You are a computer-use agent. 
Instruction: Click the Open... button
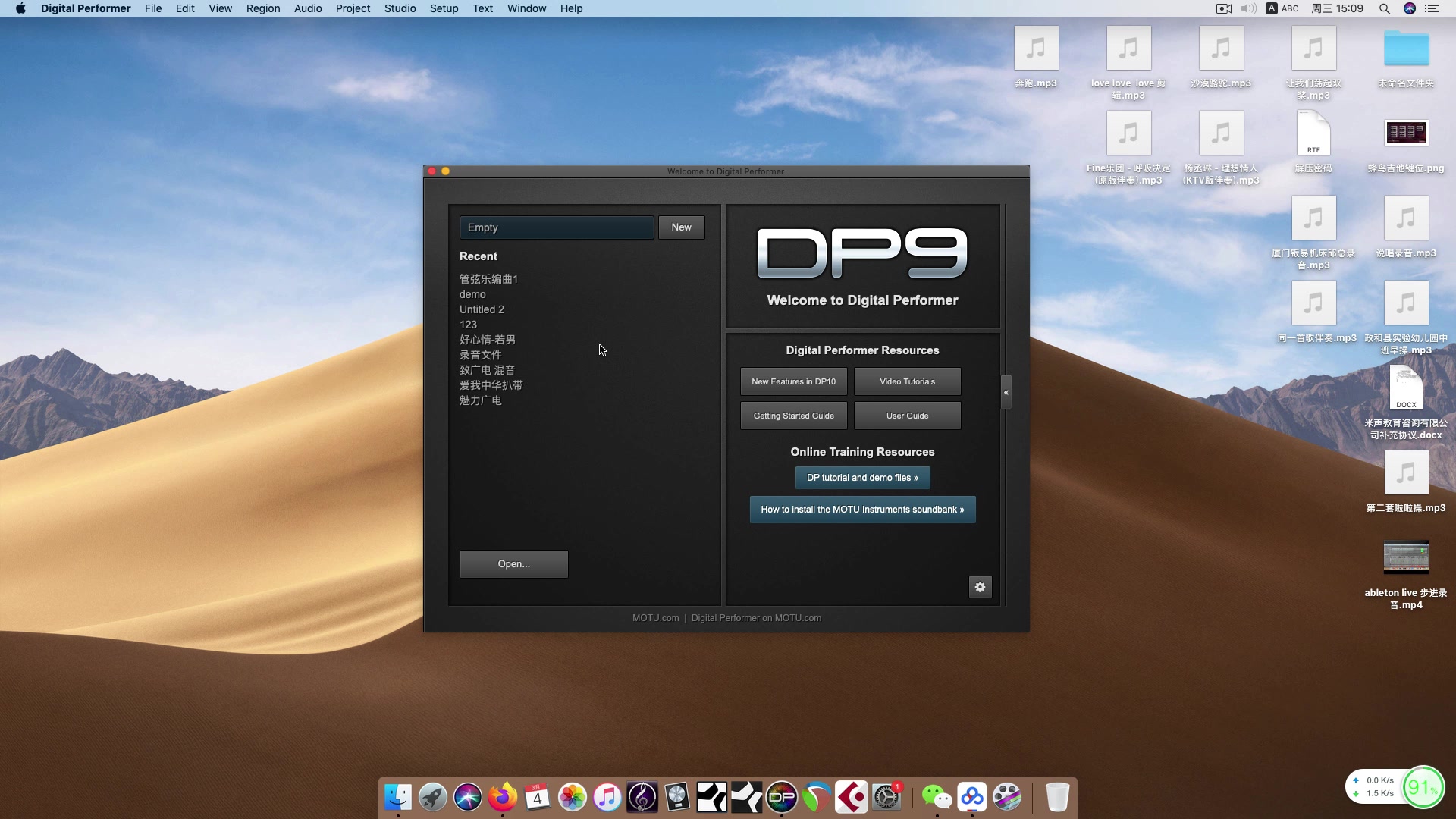pyautogui.click(x=514, y=564)
